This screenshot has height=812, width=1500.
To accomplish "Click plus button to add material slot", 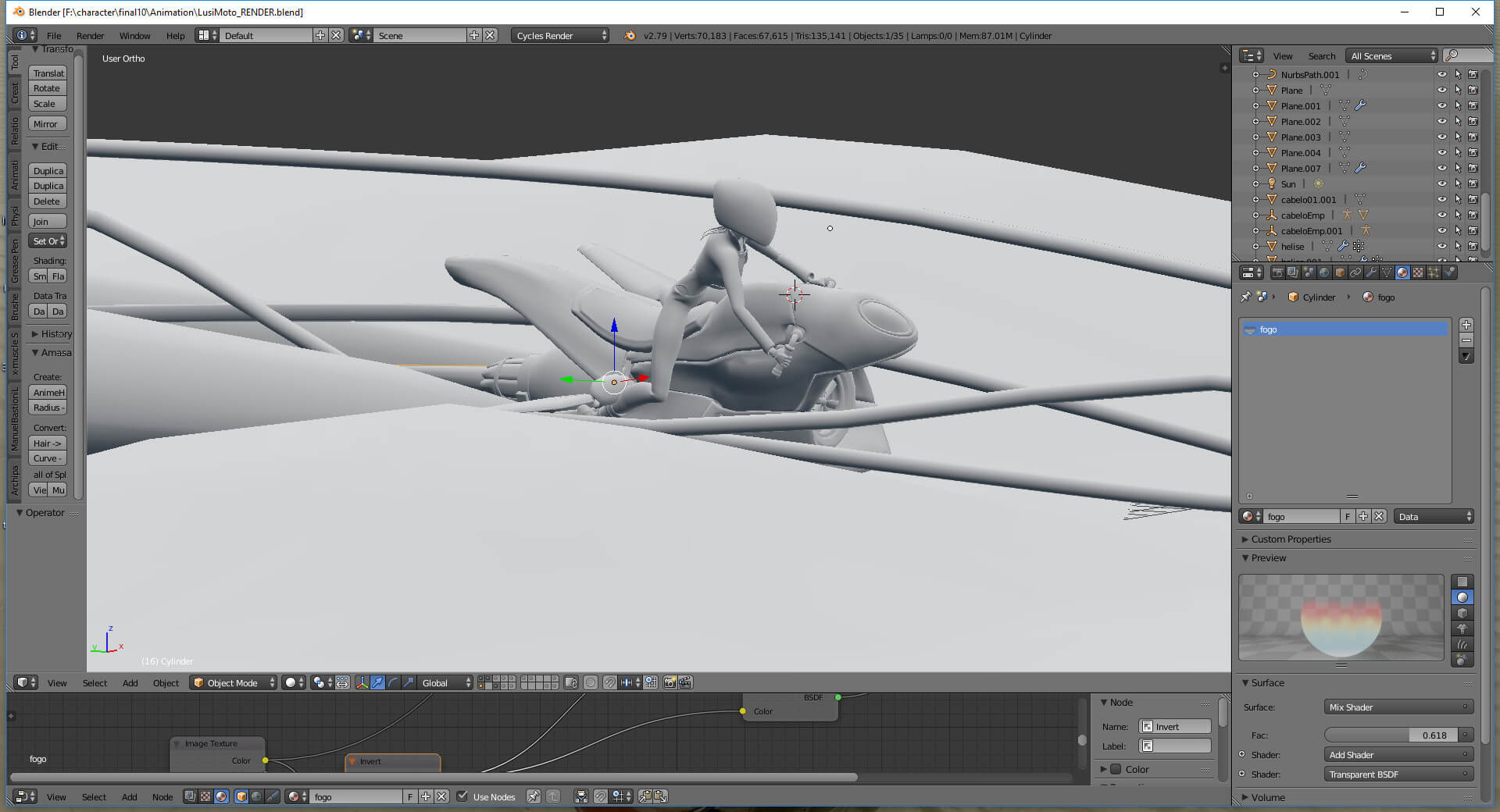I will click(x=1466, y=325).
